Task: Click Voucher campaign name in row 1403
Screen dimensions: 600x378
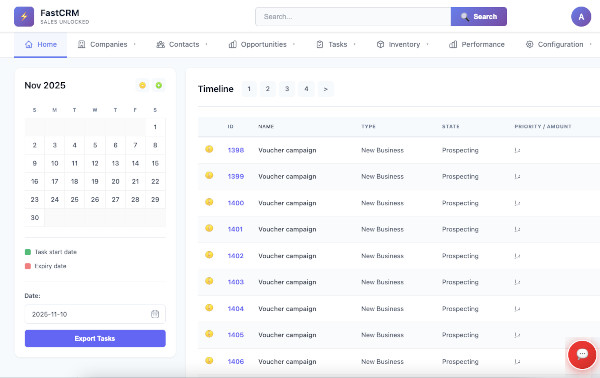Action: click(287, 282)
